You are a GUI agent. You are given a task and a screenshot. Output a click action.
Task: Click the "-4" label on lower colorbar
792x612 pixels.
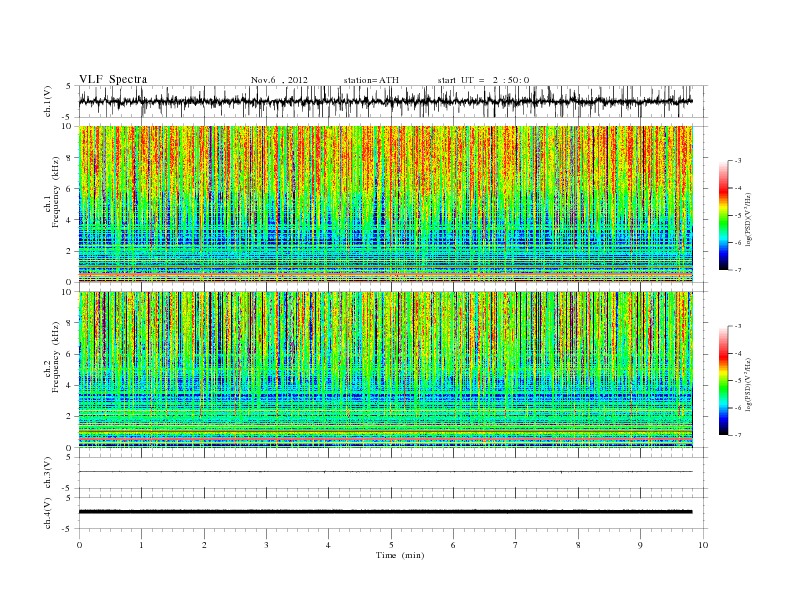[738, 353]
